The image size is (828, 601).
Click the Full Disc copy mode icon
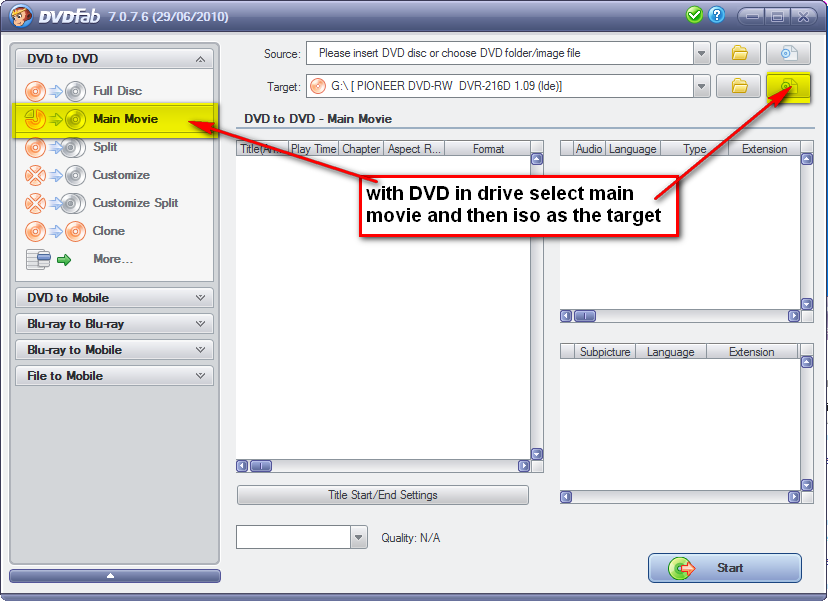click(x=55, y=91)
